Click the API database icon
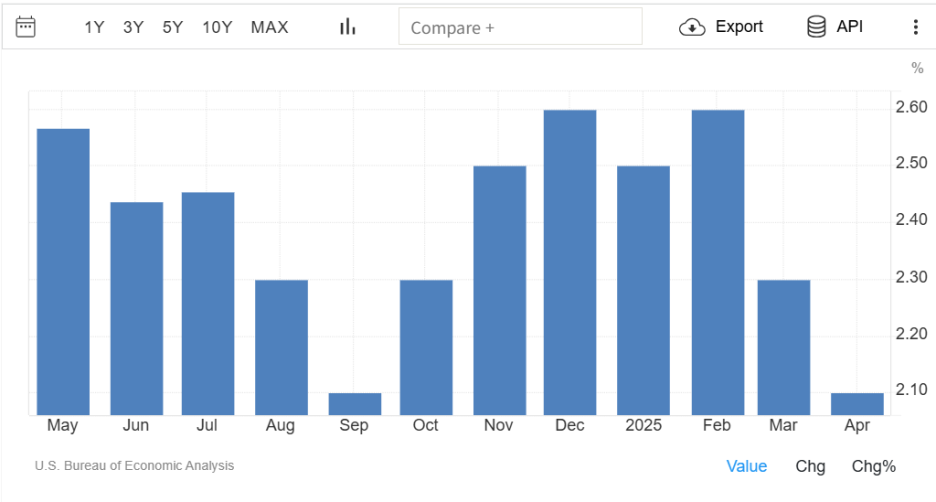This screenshot has width=936, height=502. point(816,27)
